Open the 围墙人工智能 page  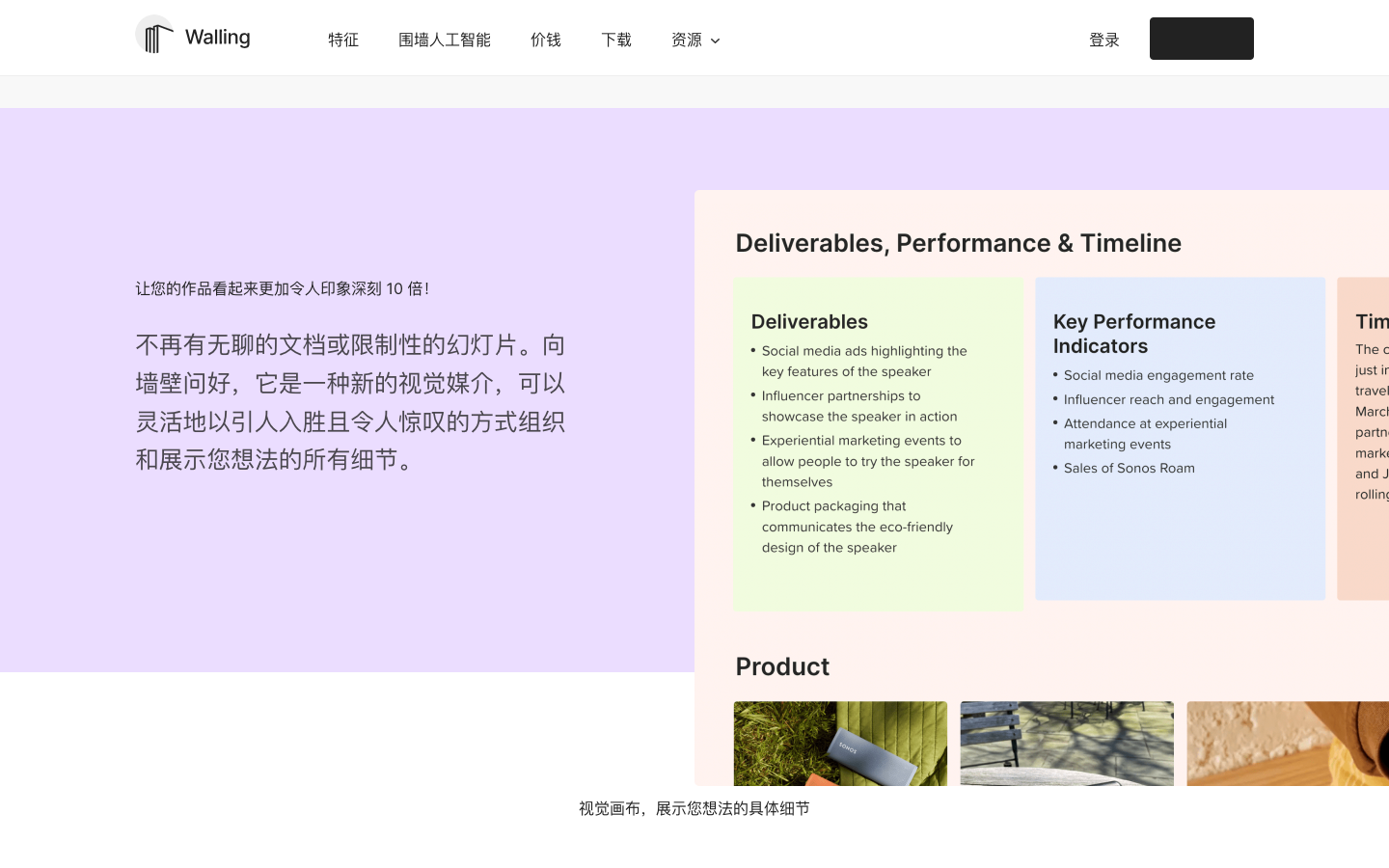tap(445, 40)
